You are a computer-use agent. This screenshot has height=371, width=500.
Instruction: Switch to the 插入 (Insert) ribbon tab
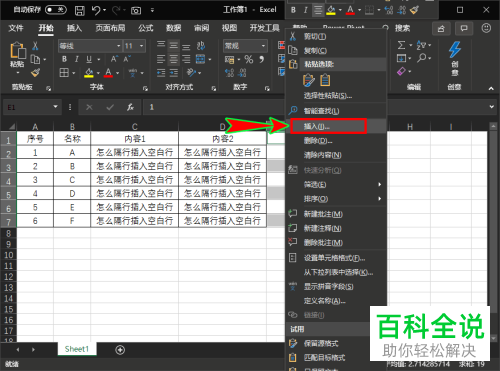pyautogui.click(x=74, y=28)
